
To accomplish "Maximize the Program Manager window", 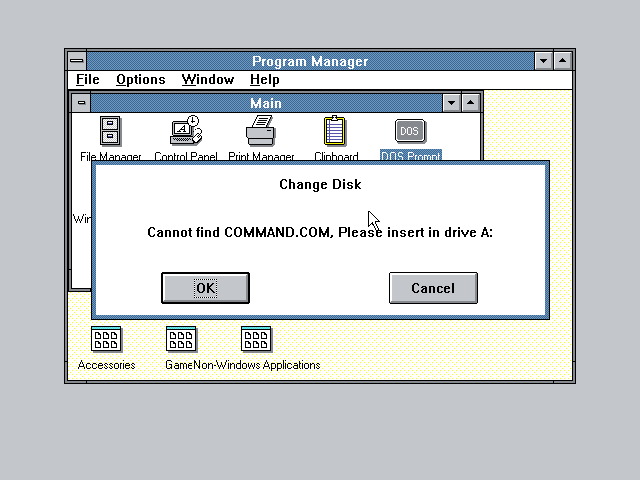I will (x=562, y=61).
